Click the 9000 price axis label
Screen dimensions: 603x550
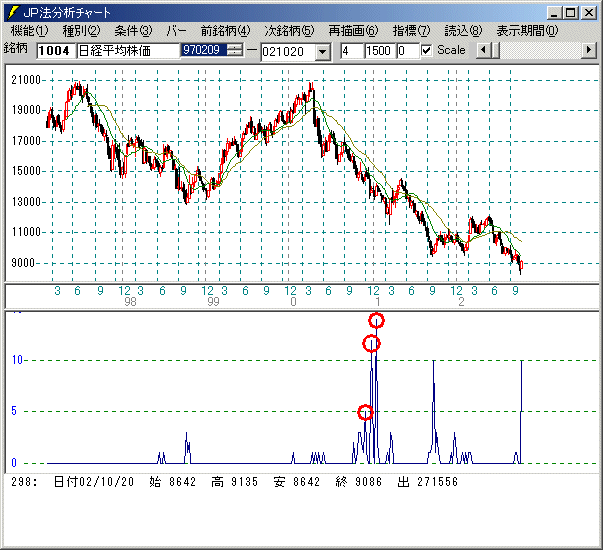23,263
